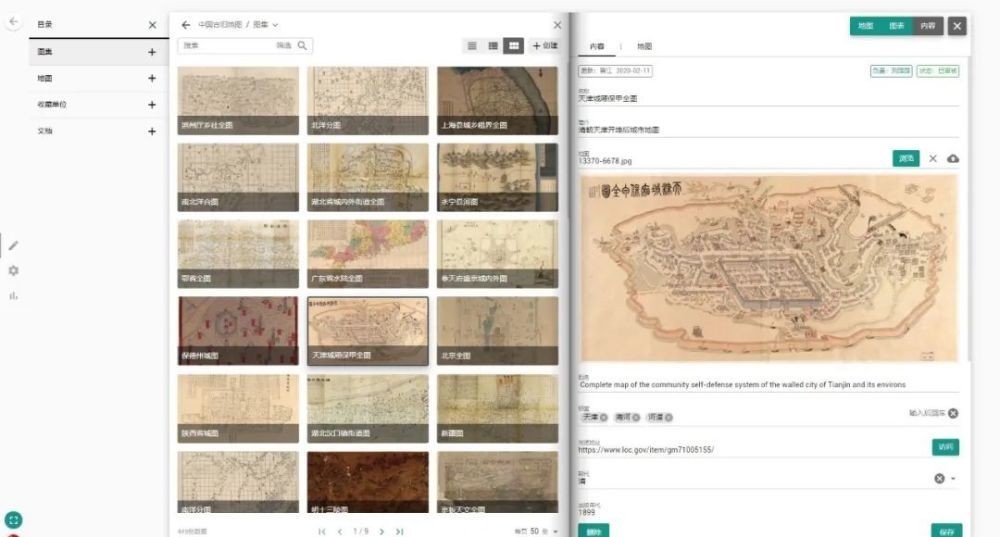The width and height of the screenshot is (1000, 537).
Task: Switch to the 地图 tab in the detail panel
Action: click(x=644, y=47)
